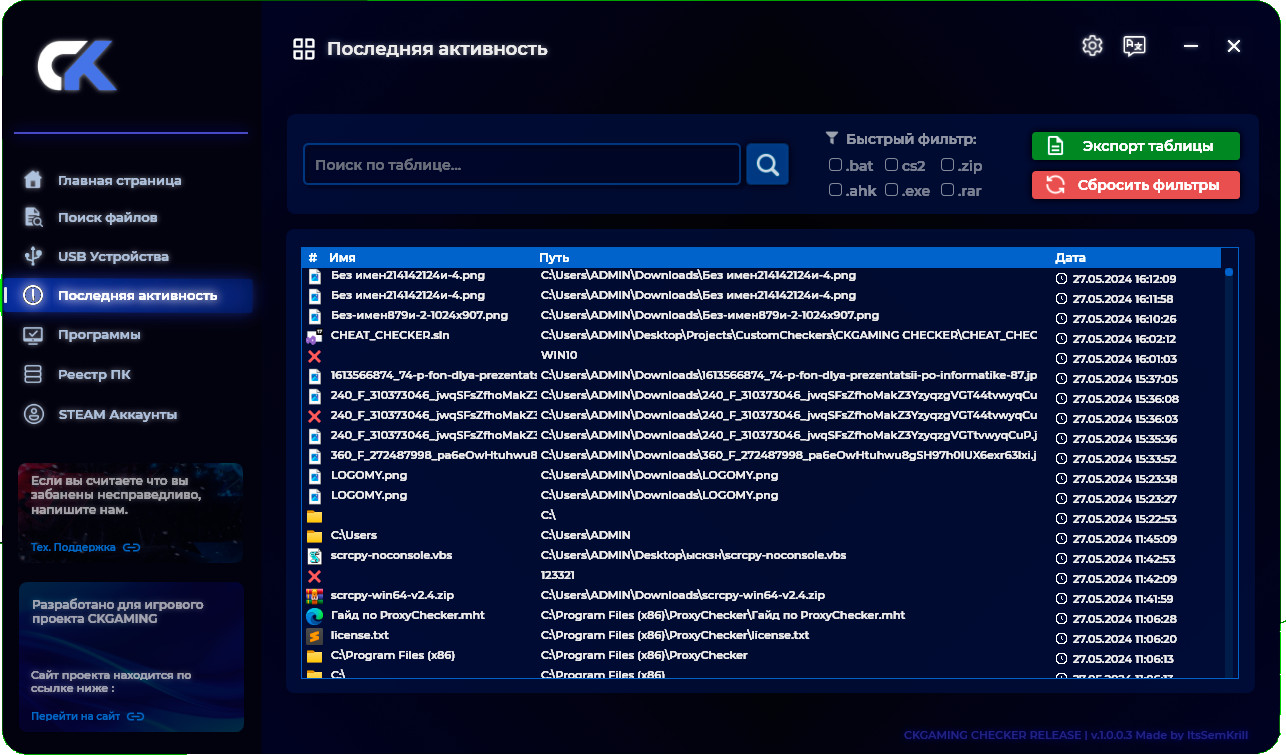
Task: Click the CK logo in the sidebar
Action: tap(77, 66)
